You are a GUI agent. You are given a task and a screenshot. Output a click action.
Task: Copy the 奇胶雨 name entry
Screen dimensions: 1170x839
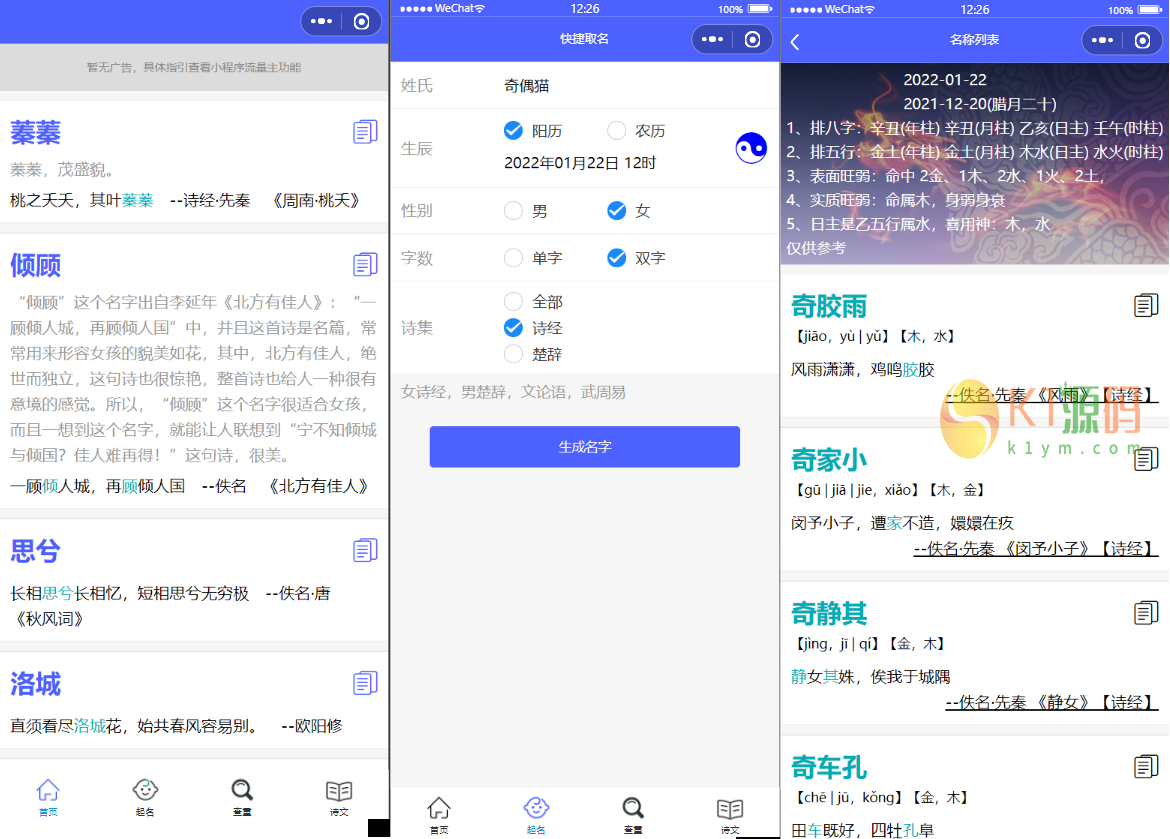[x=1145, y=305]
